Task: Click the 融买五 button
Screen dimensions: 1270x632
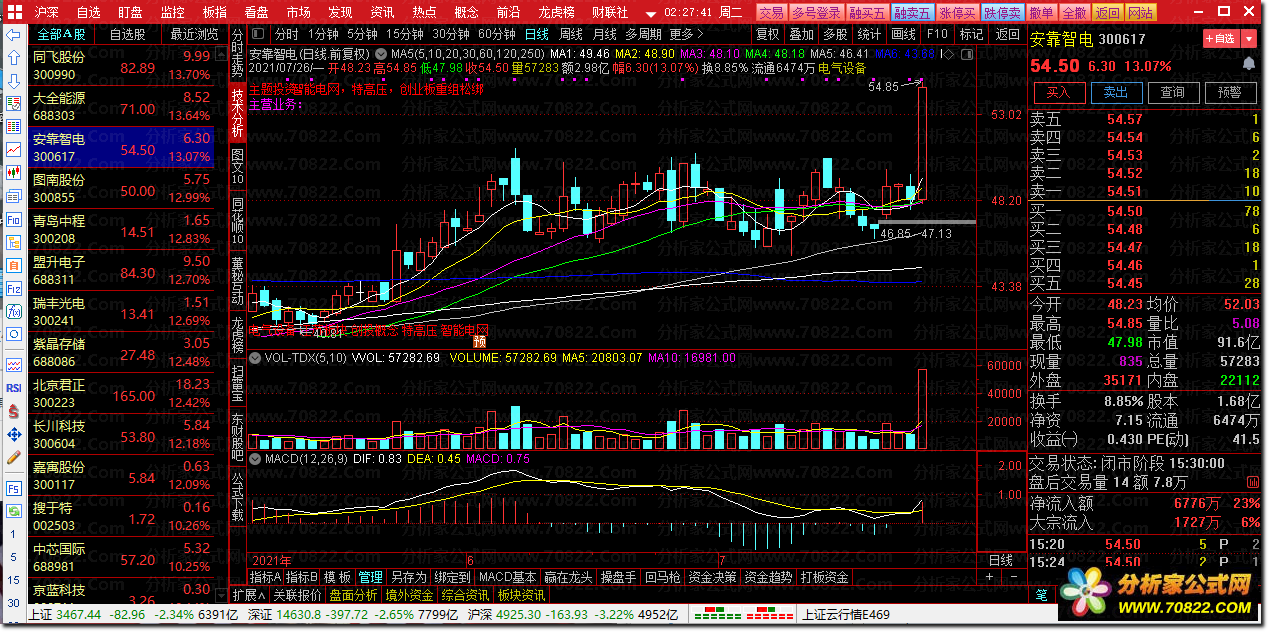Action: point(868,13)
